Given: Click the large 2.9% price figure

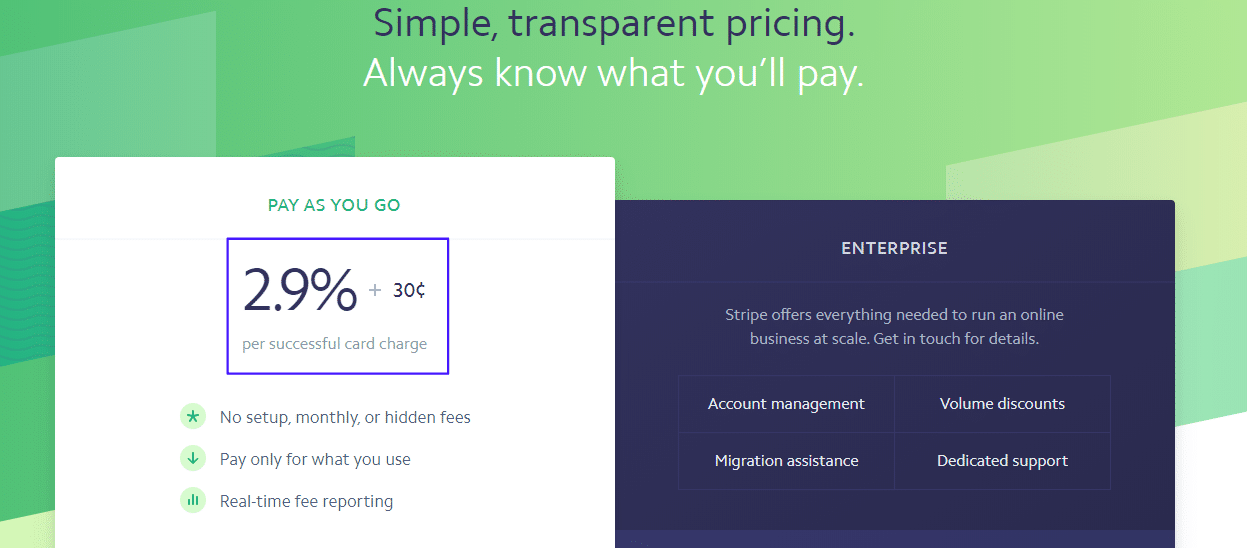Looking at the screenshot, I should point(300,291).
